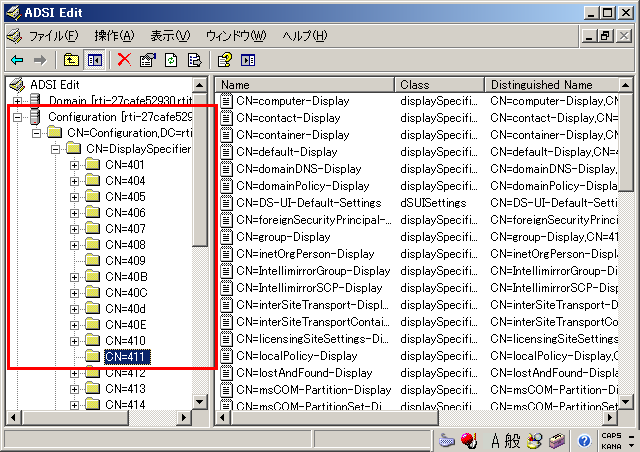Screen dimensions: 640x452
Task: Click the dSUISettings class cell
Action: pyautogui.click(x=433, y=203)
